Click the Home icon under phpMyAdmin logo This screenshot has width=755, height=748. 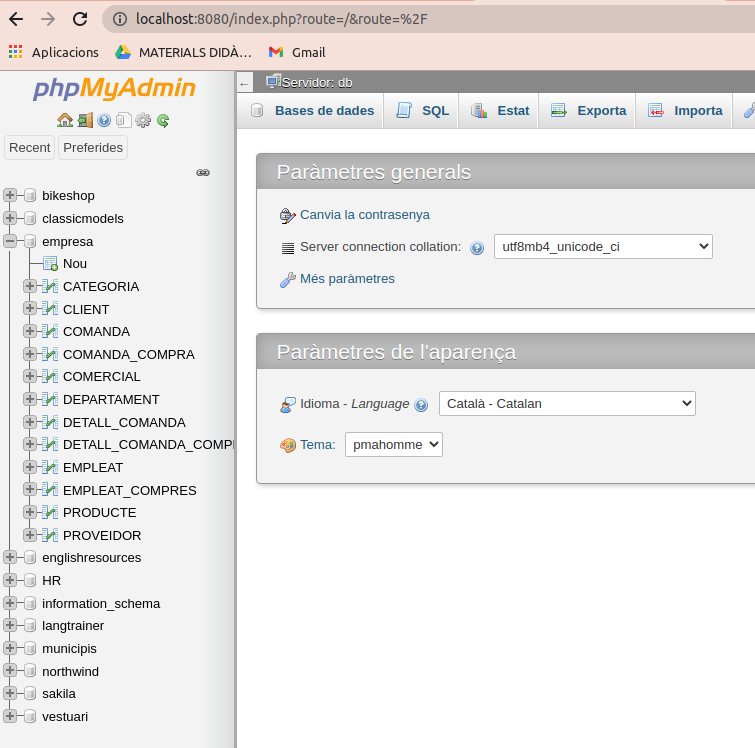[65, 120]
